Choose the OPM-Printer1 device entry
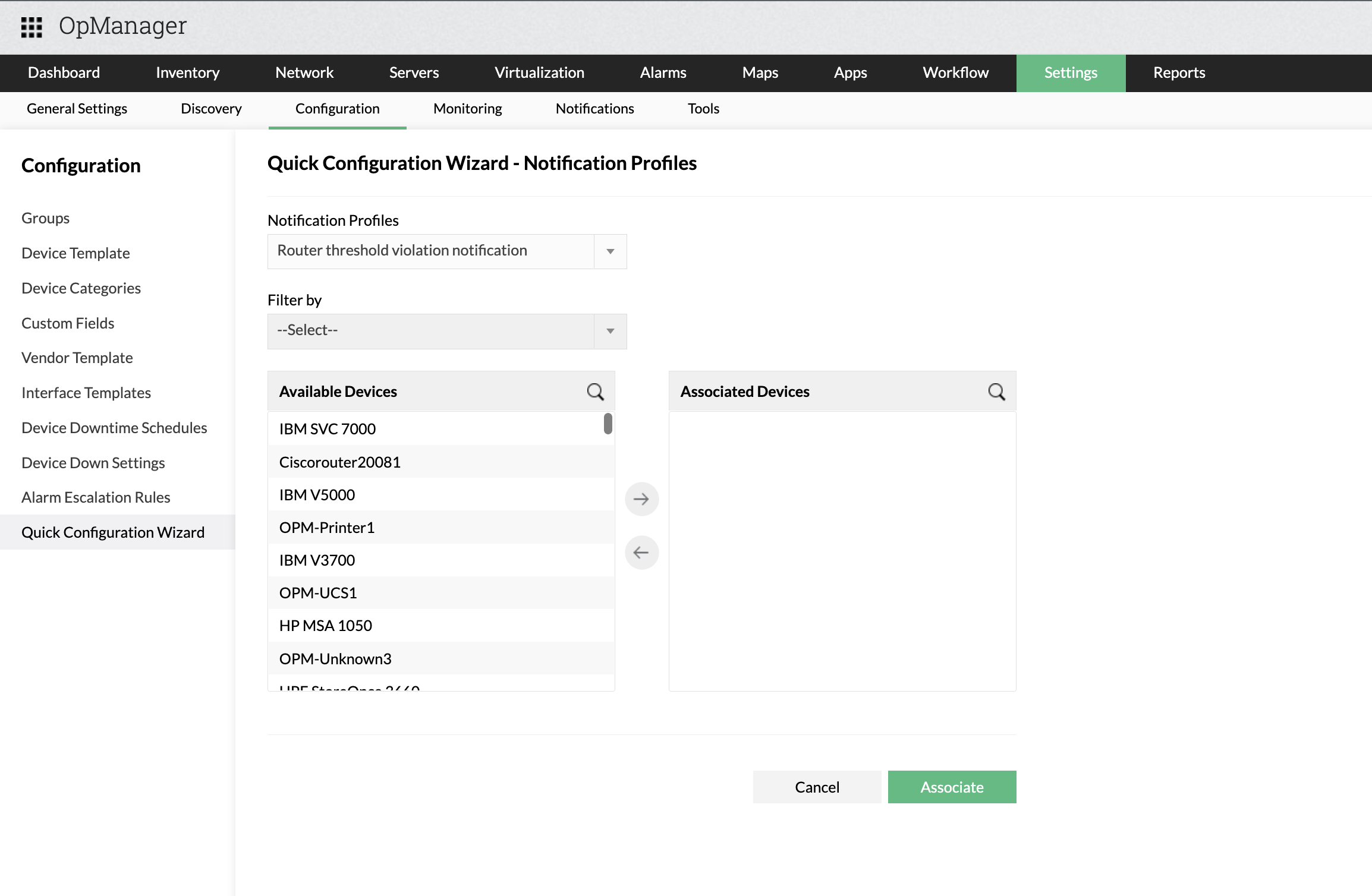1372x896 pixels. tap(326, 528)
